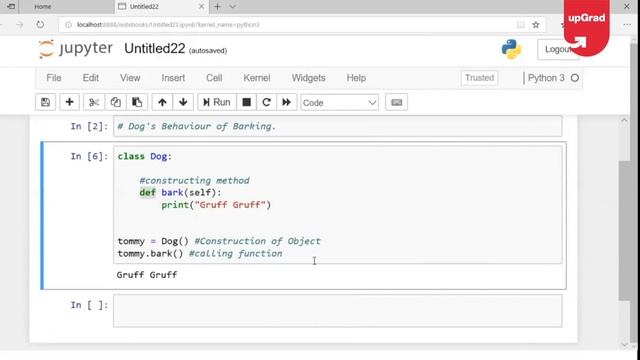The height and width of the screenshot is (360, 640).
Task: Refresh the page in browser
Action: [x=40, y=24]
